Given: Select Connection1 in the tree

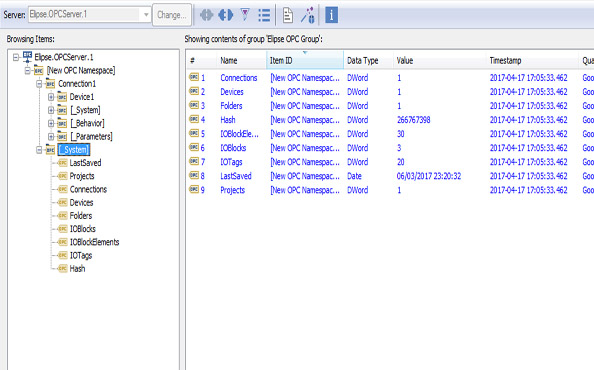Looking at the screenshot, I should 77,84.
